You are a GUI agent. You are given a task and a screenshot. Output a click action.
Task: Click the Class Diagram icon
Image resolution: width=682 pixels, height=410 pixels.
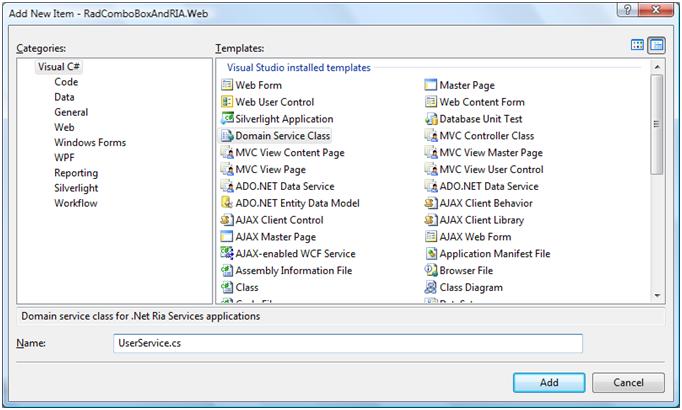tap(431, 287)
